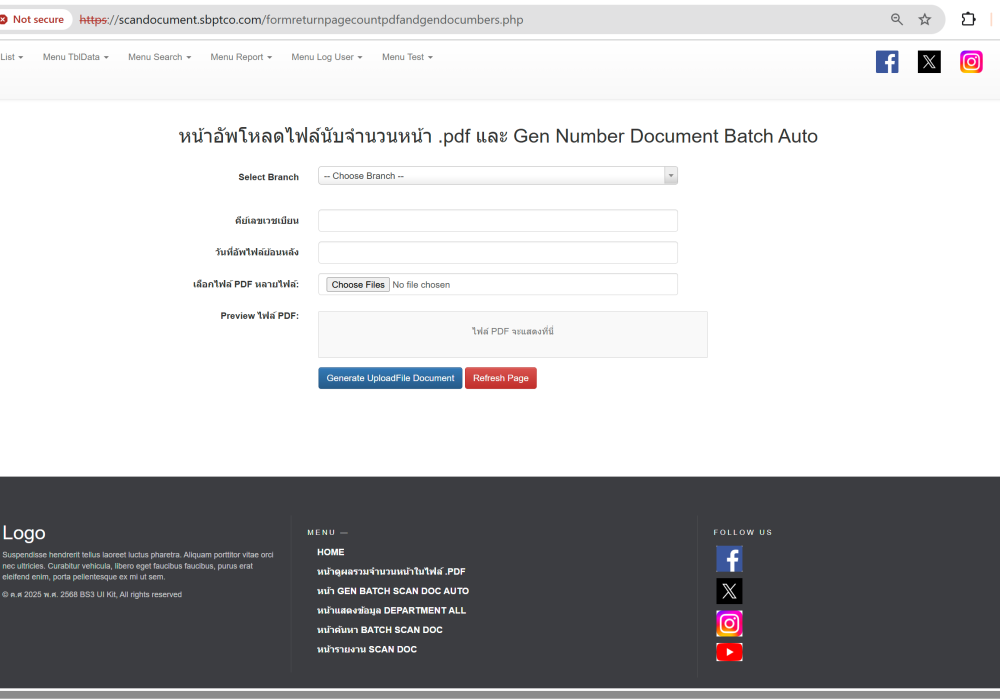Click the คีย์เลขเวชเบียน text input field
Viewport: 1000px width, 700px height.
coord(497,220)
